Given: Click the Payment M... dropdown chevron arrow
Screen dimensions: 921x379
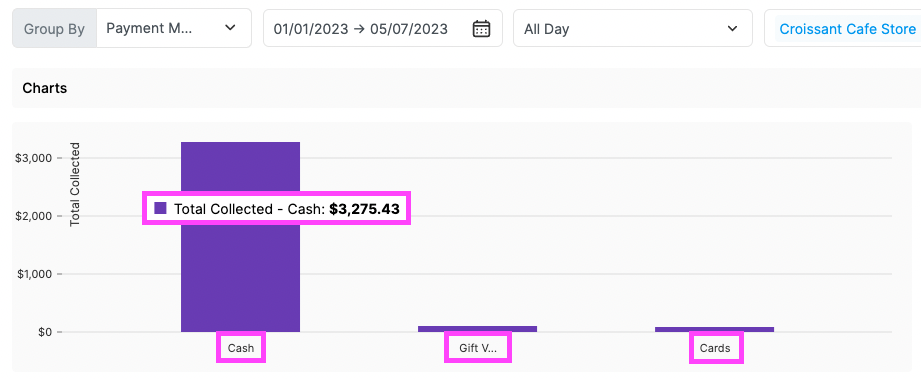Looking at the screenshot, I should point(230,28).
